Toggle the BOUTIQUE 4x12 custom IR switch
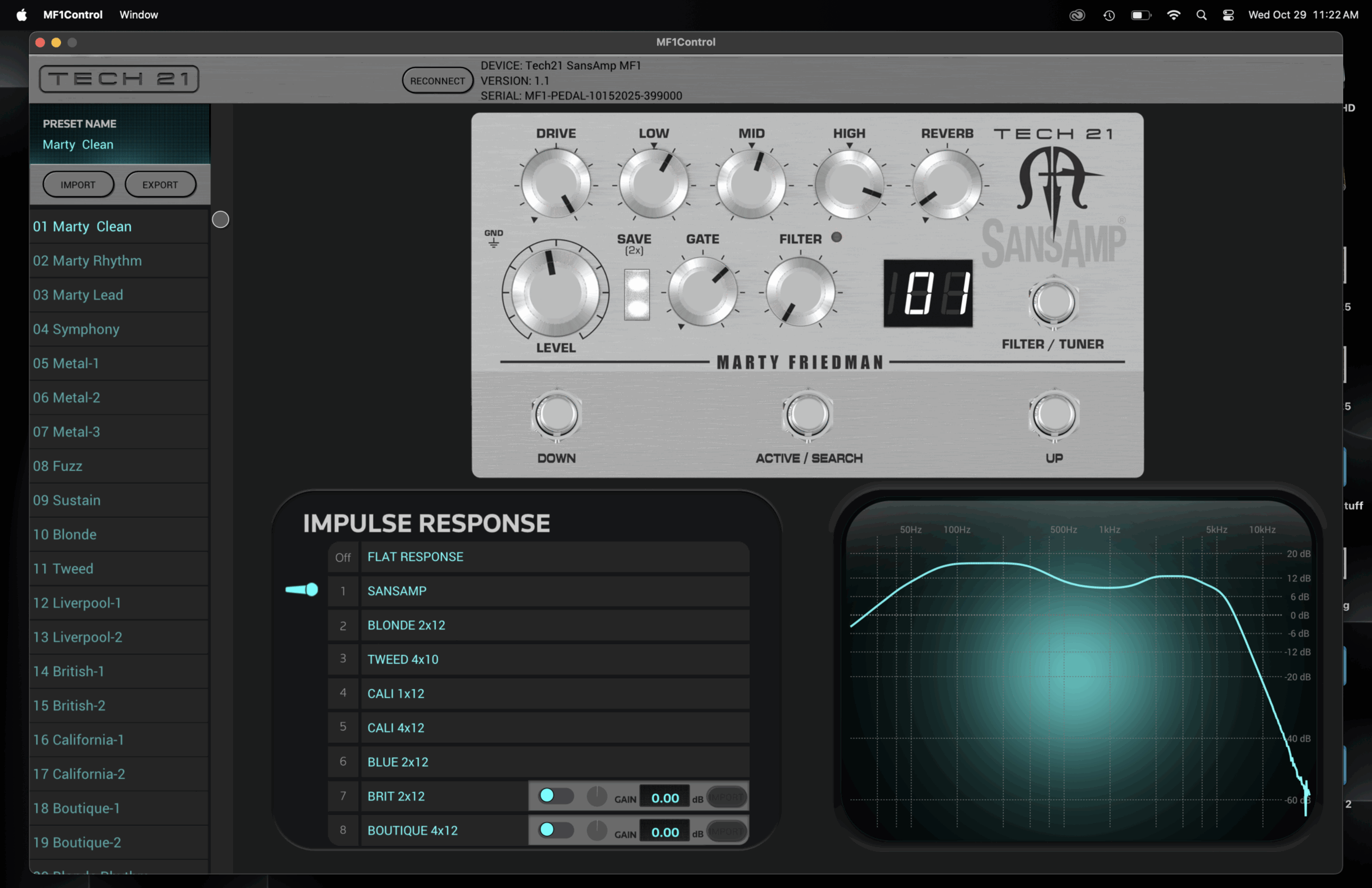 tap(556, 830)
